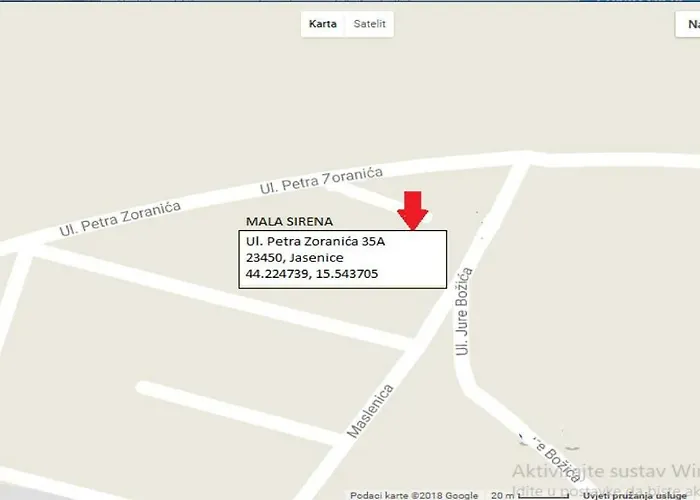Click the left Ul. Petra Zoranića street label
Screen dimensions: 700x500
pos(120,219)
